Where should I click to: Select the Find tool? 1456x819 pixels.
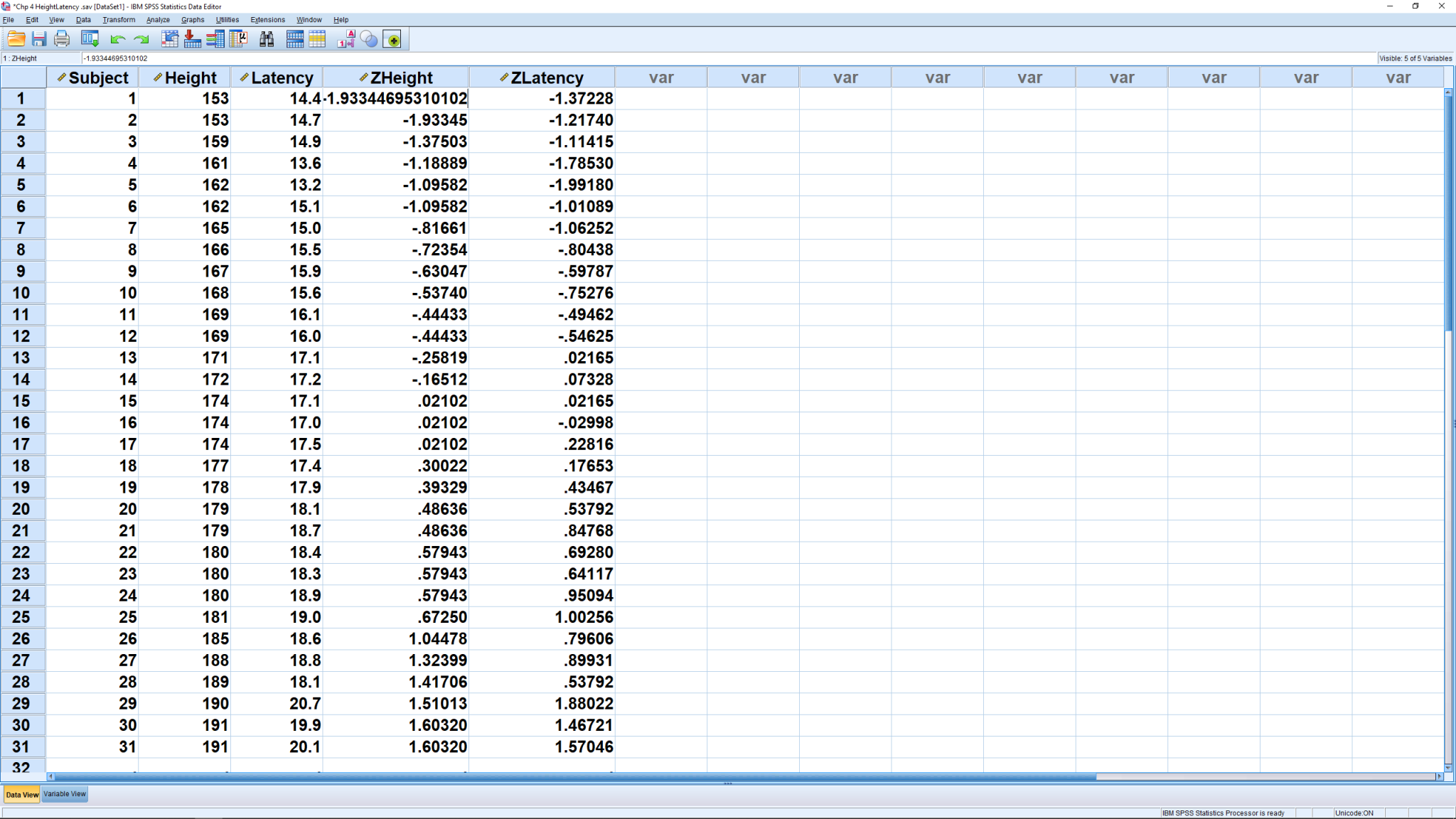point(266,39)
